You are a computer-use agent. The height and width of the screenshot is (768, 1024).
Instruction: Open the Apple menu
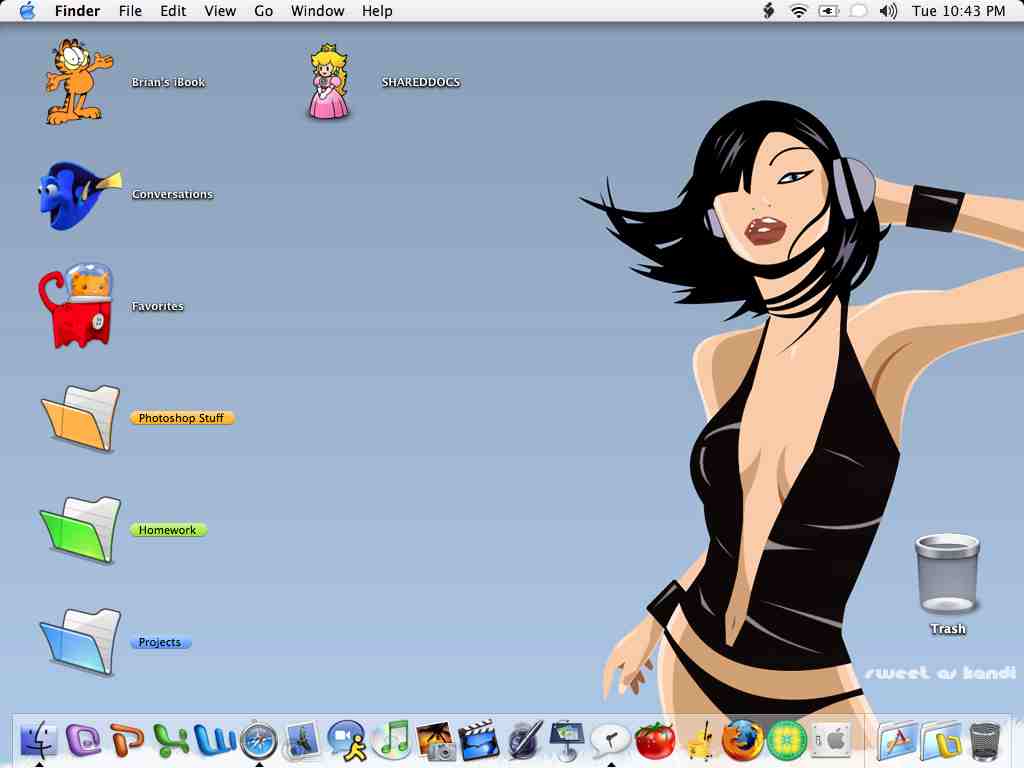tap(27, 11)
